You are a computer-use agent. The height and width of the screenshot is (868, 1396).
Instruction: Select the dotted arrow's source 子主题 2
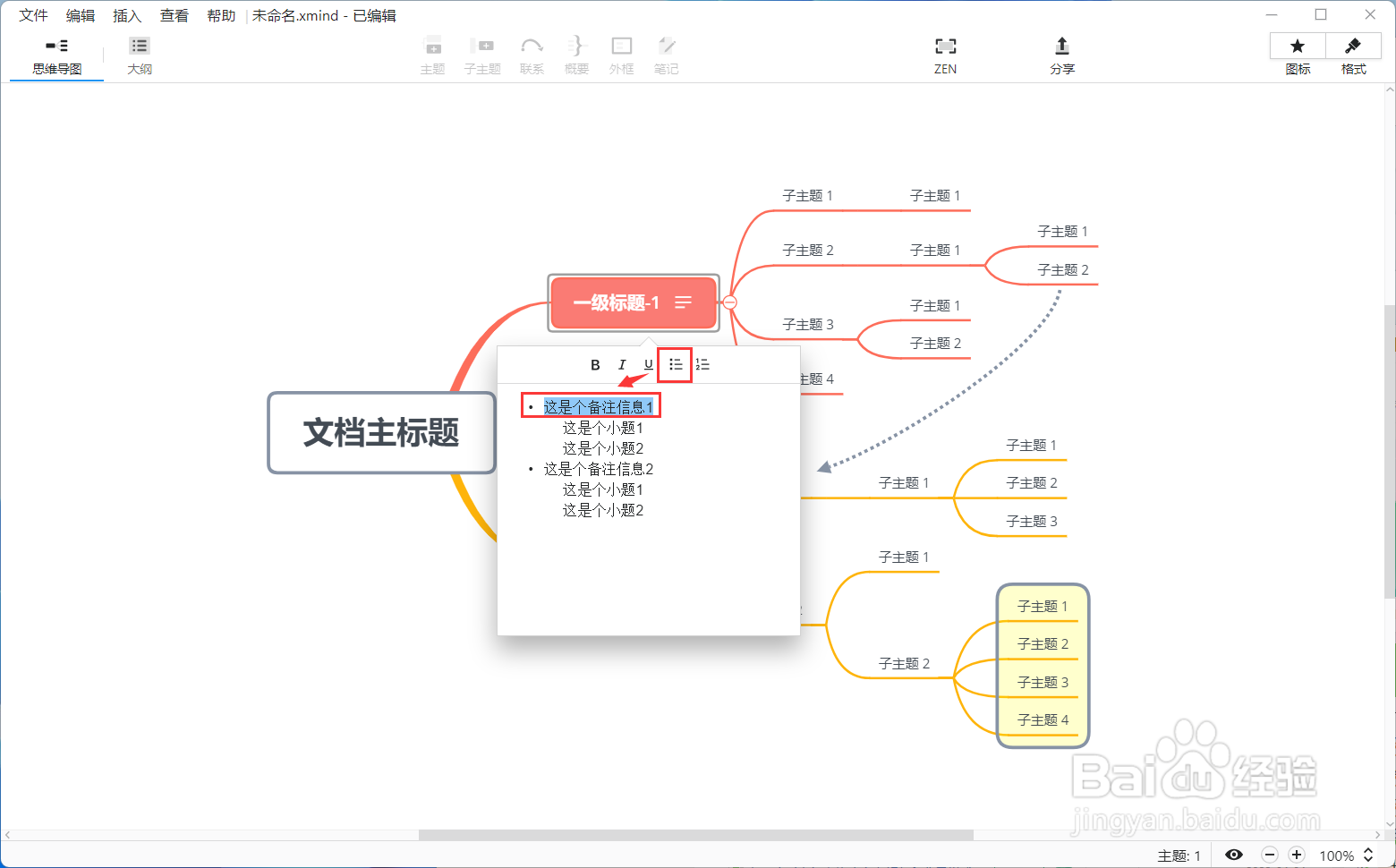pos(1063,269)
